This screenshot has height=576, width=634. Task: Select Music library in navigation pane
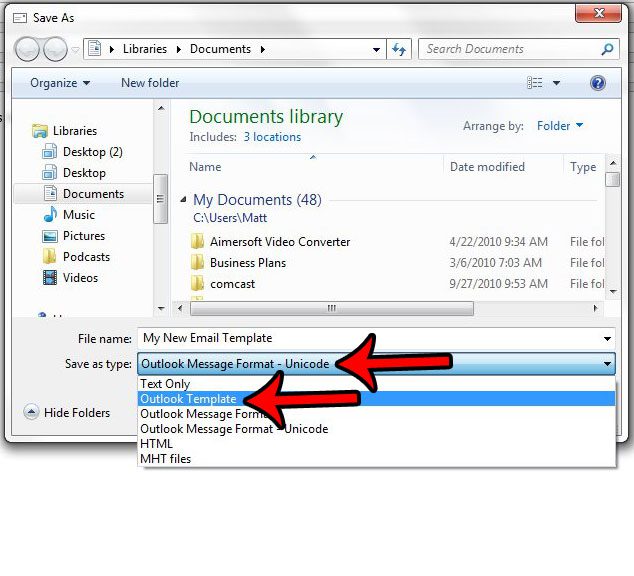pos(79,215)
